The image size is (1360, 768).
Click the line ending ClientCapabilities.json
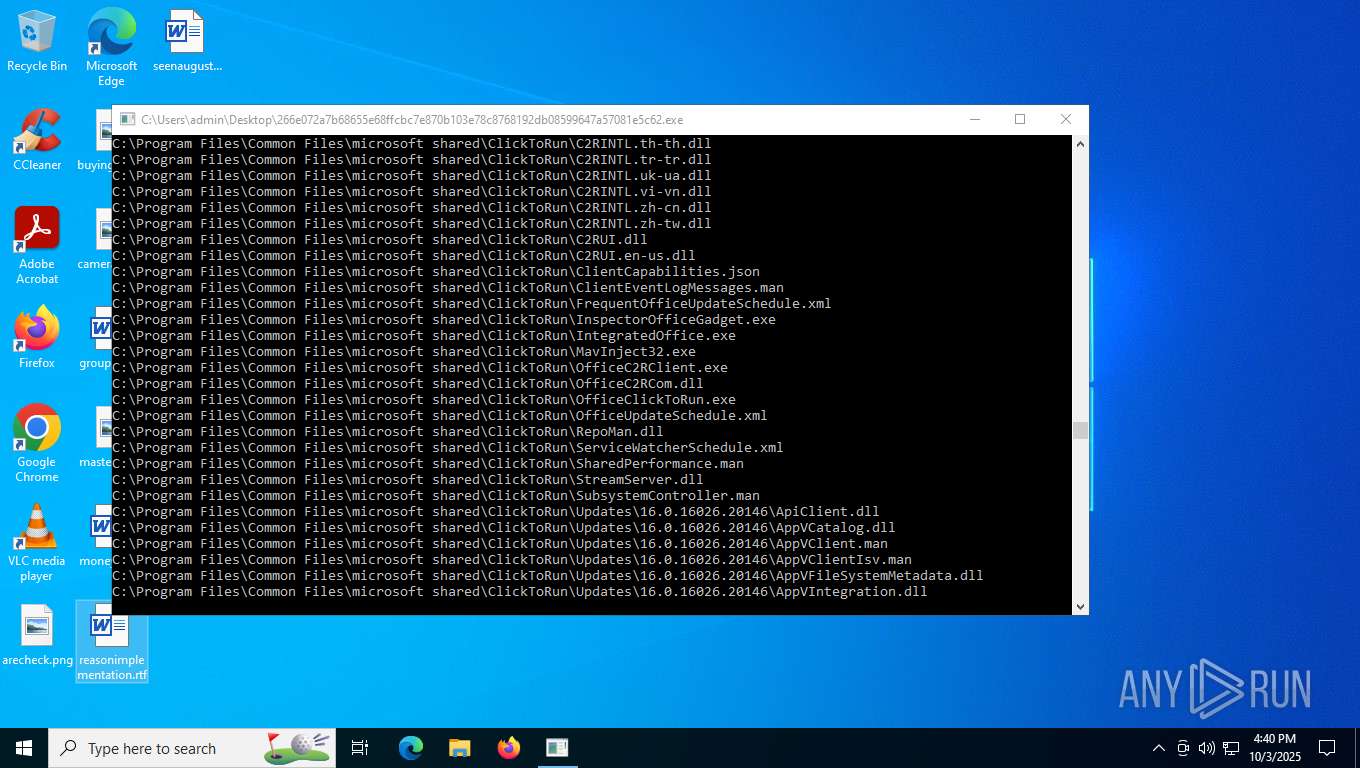coord(436,272)
